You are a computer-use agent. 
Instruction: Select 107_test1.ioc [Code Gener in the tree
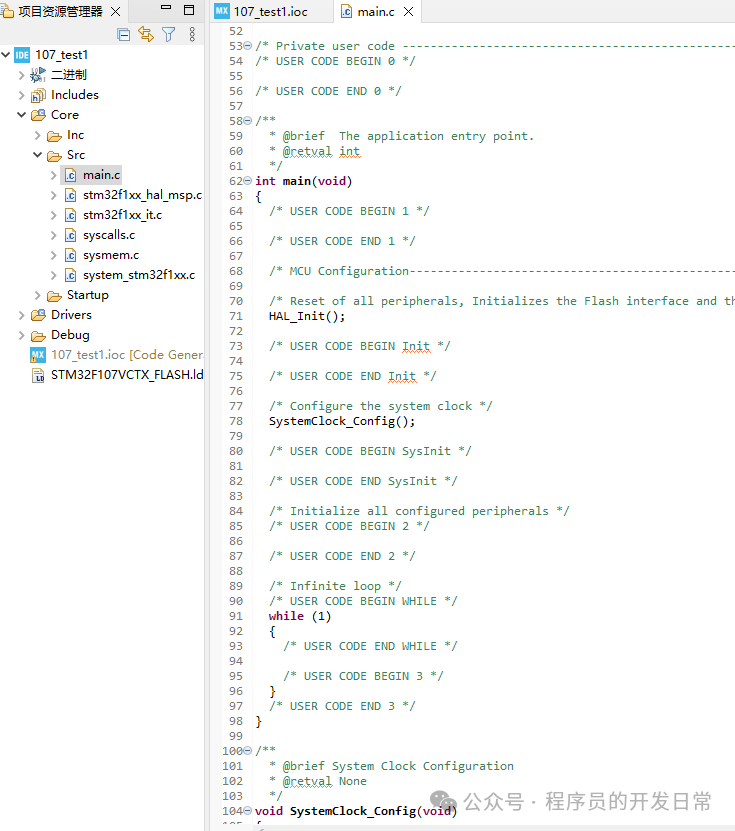coord(127,355)
